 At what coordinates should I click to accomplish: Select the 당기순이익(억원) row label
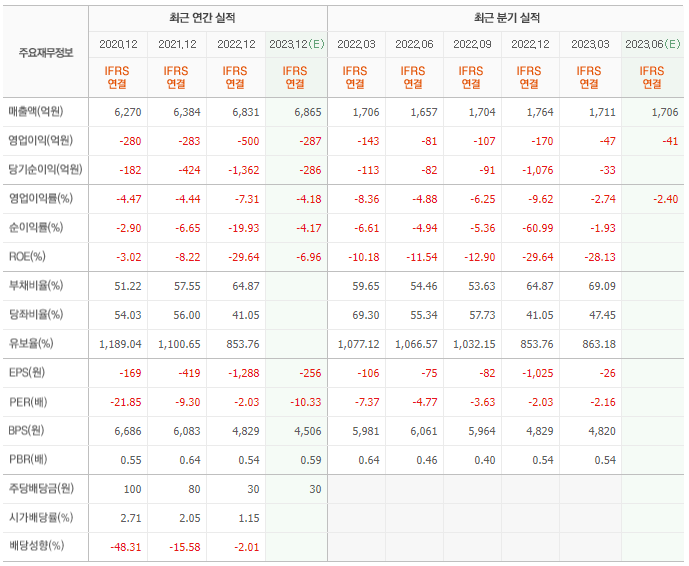(45, 170)
